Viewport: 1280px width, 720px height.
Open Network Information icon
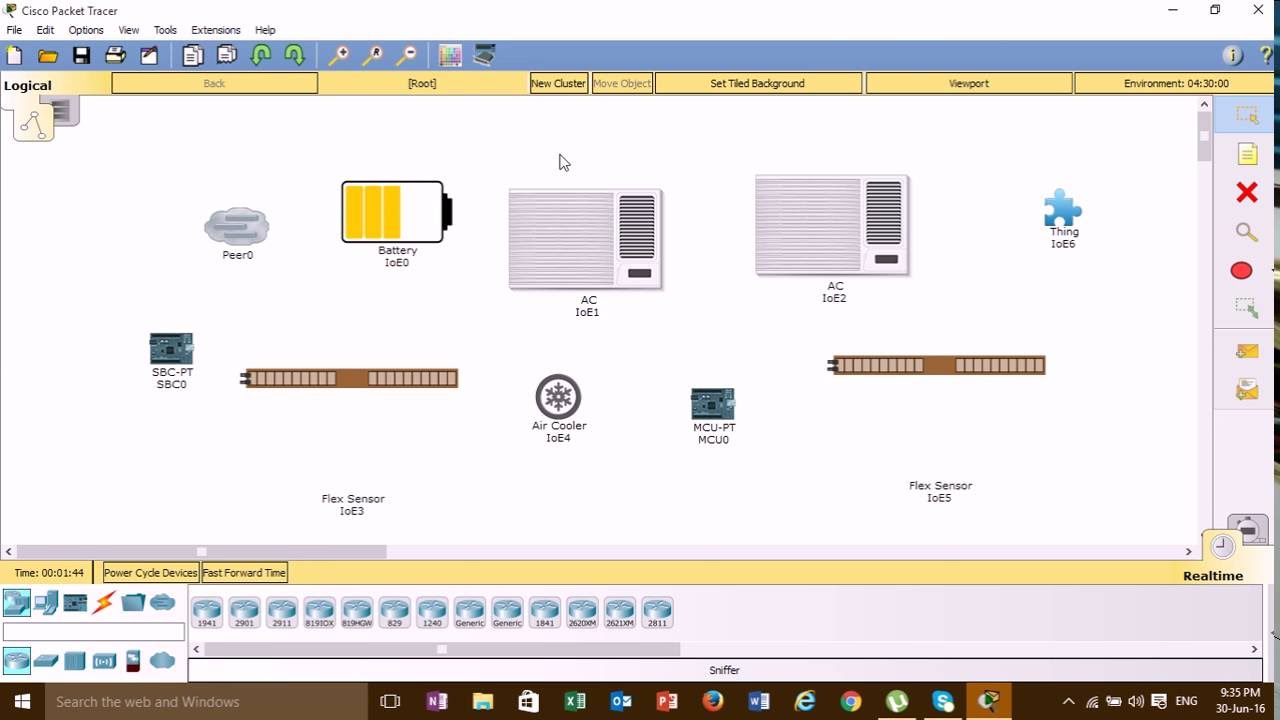[x=1232, y=56]
